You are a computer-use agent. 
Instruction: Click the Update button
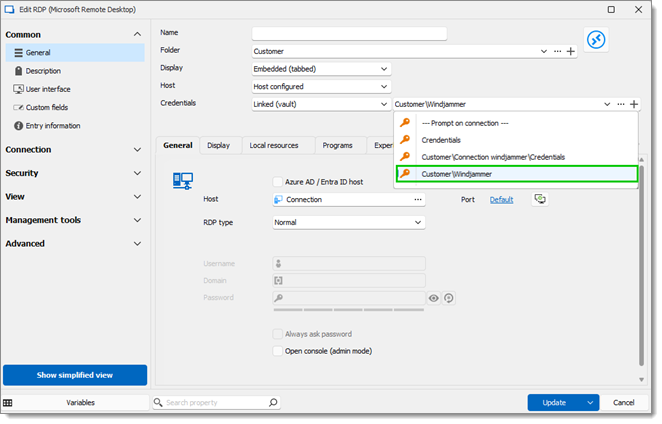point(554,402)
